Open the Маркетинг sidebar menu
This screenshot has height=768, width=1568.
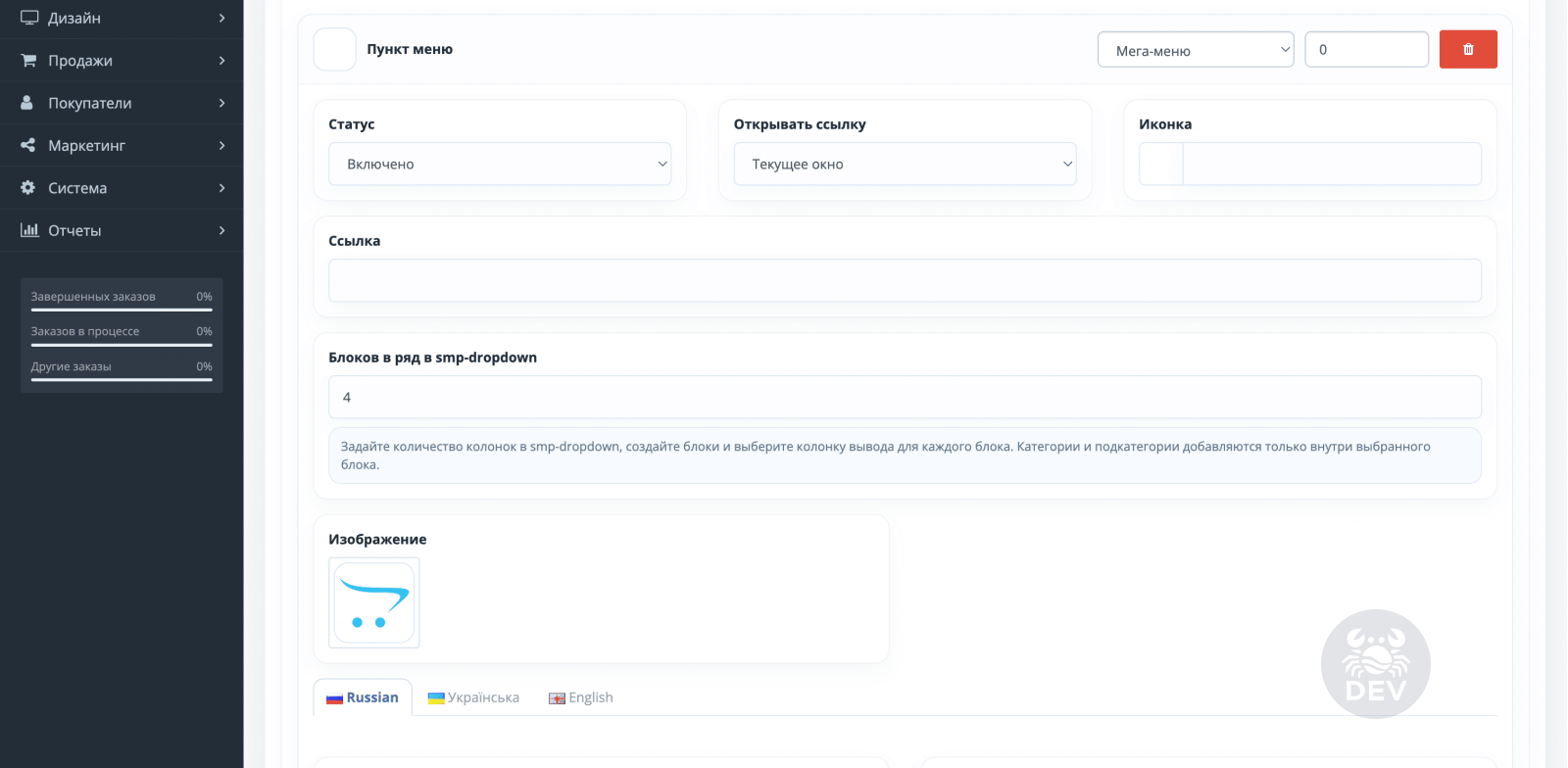point(122,145)
